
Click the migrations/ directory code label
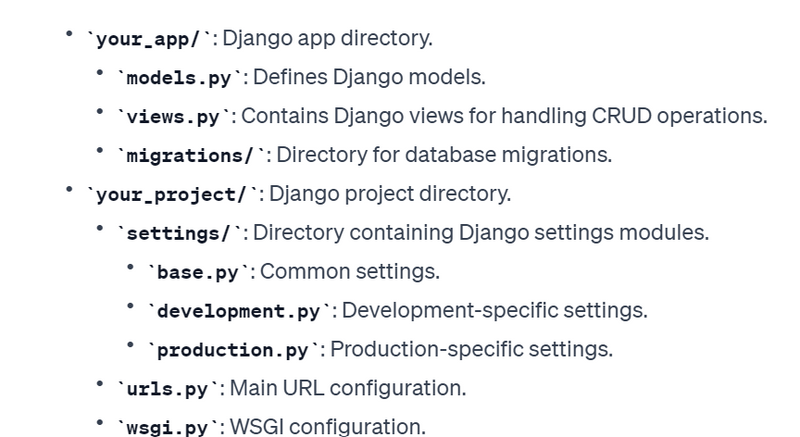pos(192,156)
